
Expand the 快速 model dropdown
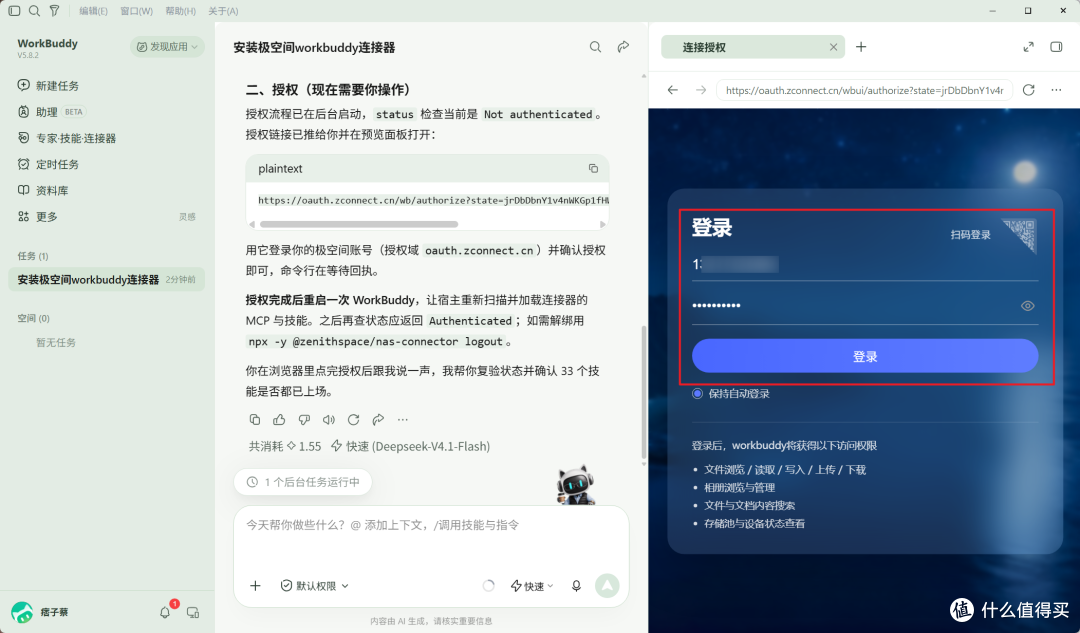(x=532, y=585)
